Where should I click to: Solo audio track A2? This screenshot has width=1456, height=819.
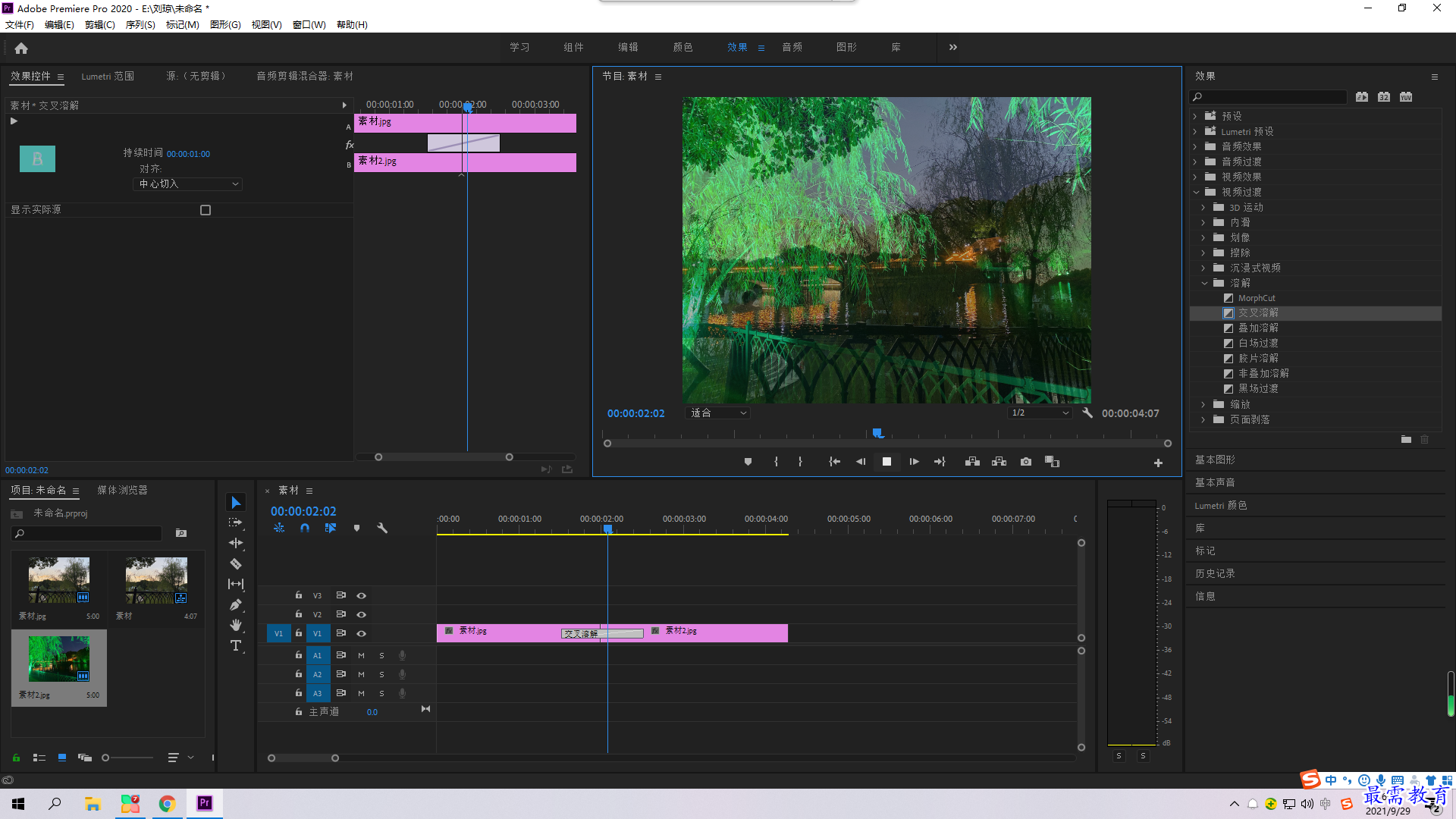(x=381, y=674)
